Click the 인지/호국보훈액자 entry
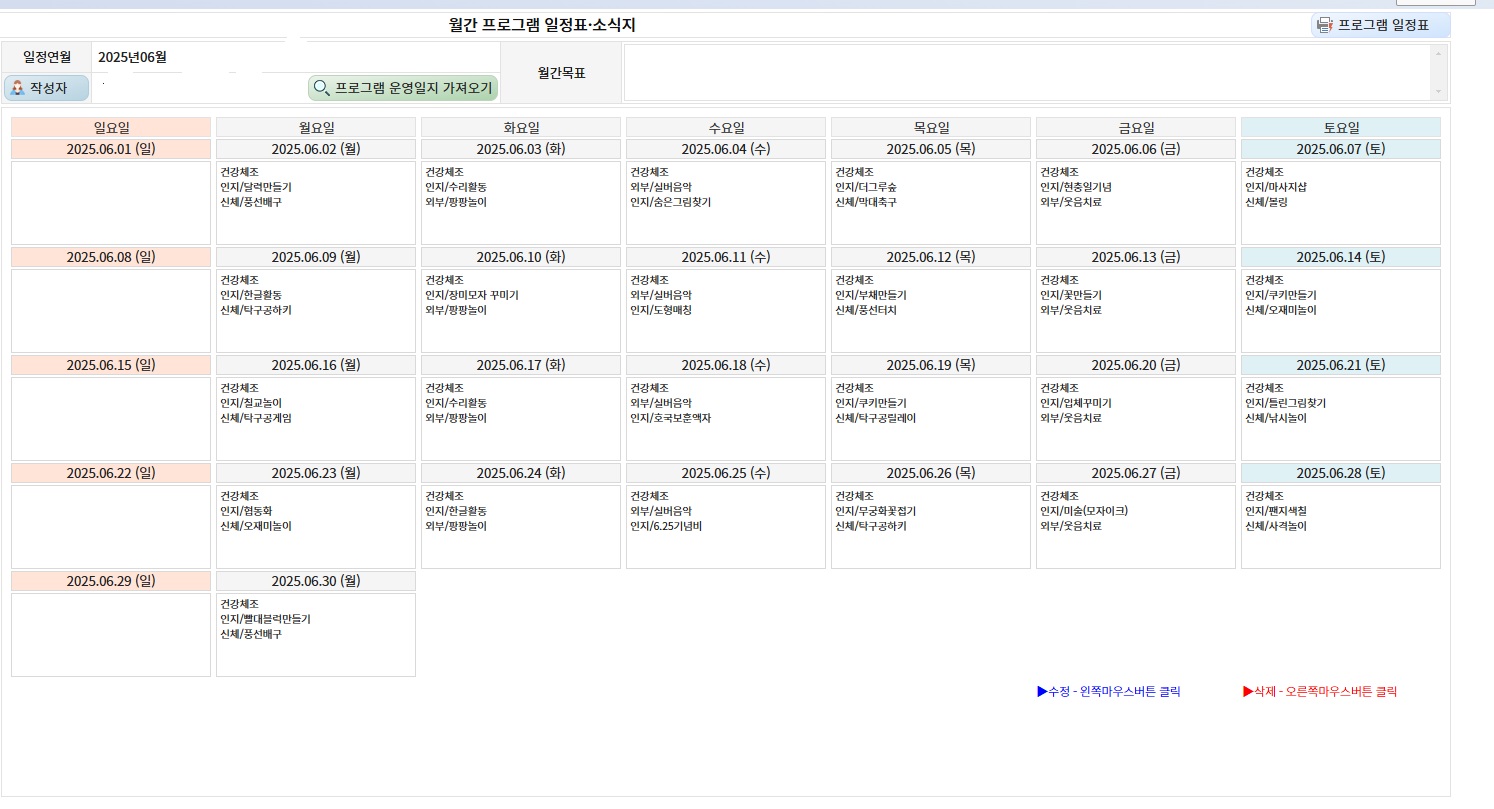Image resolution: width=1494 pixels, height=809 pixels. click(670, 418)
